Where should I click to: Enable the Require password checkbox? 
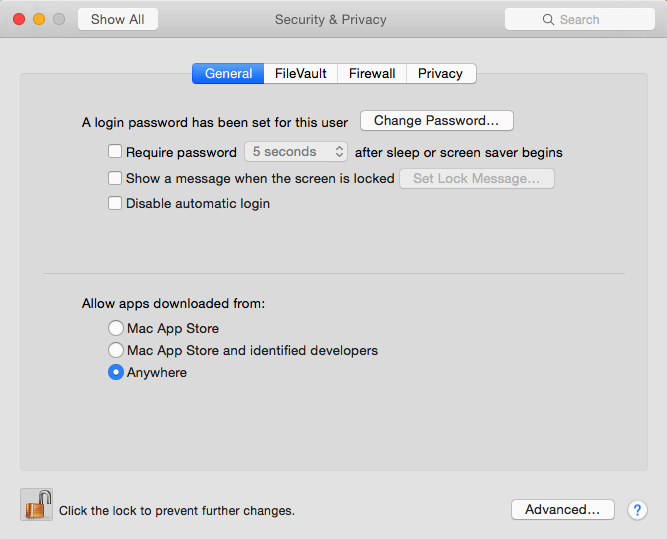coord(115,151)
